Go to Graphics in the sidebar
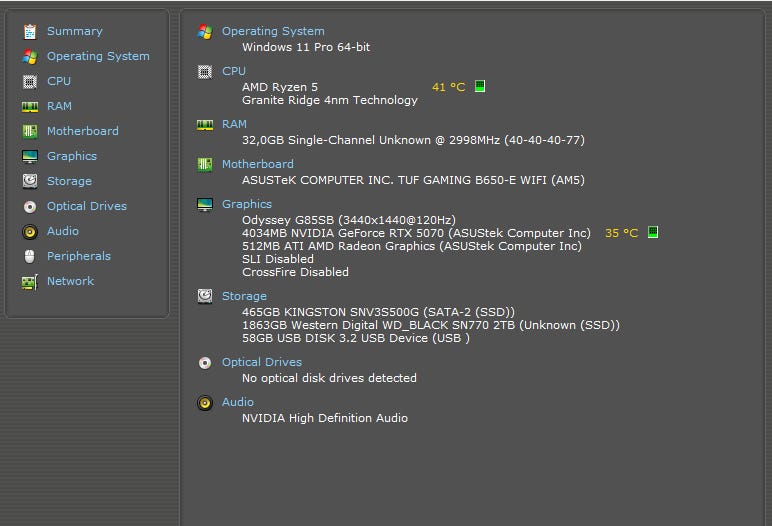 tap(72, 156)
